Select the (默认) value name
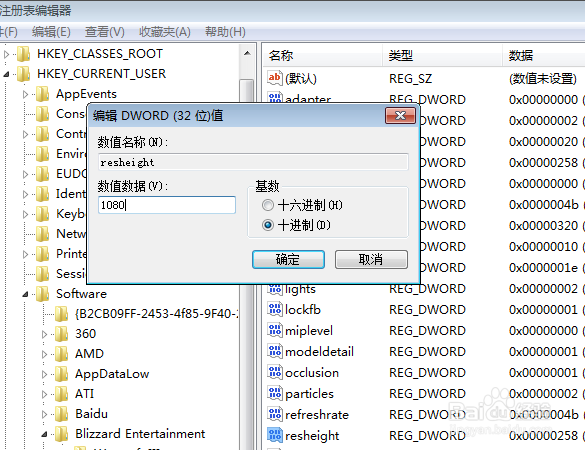 [301, 78]
